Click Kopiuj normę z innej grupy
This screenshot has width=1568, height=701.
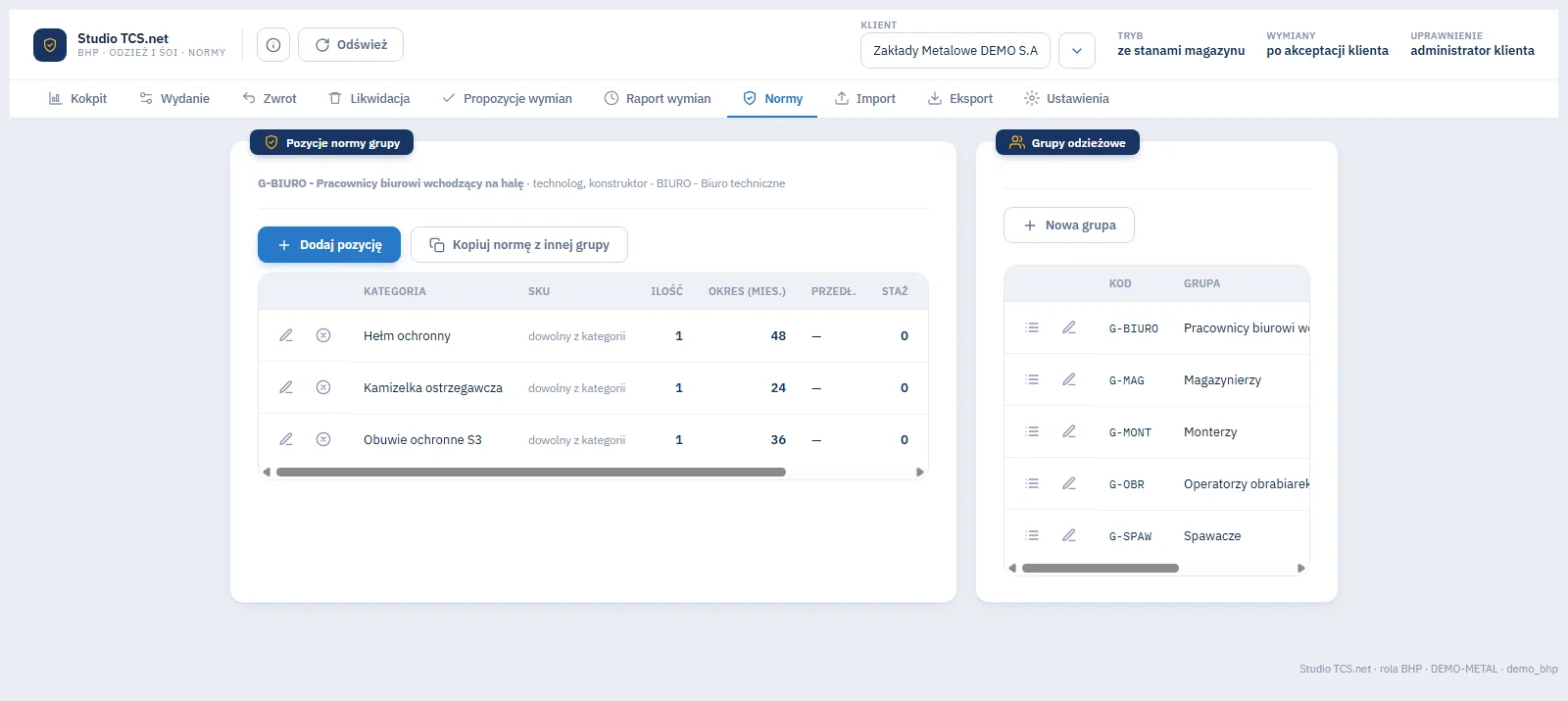(519, 245)
